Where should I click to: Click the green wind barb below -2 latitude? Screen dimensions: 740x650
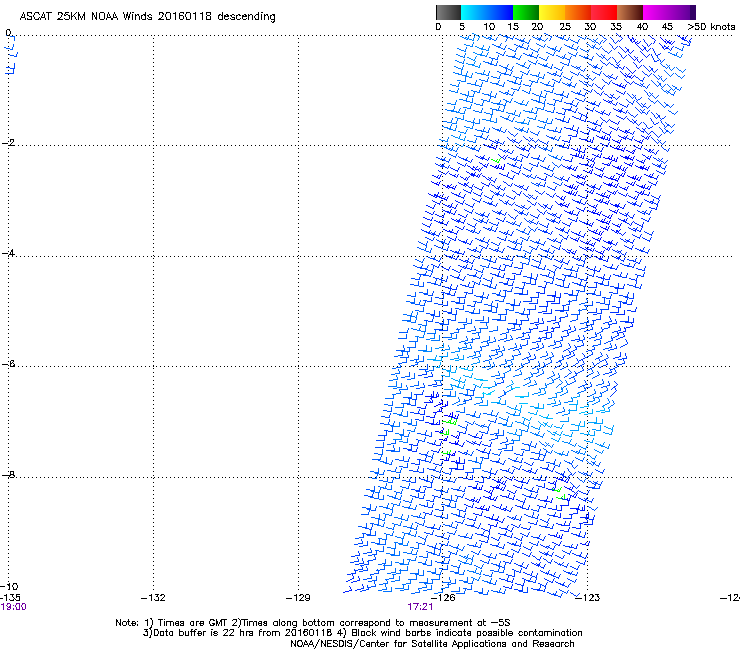495,161
